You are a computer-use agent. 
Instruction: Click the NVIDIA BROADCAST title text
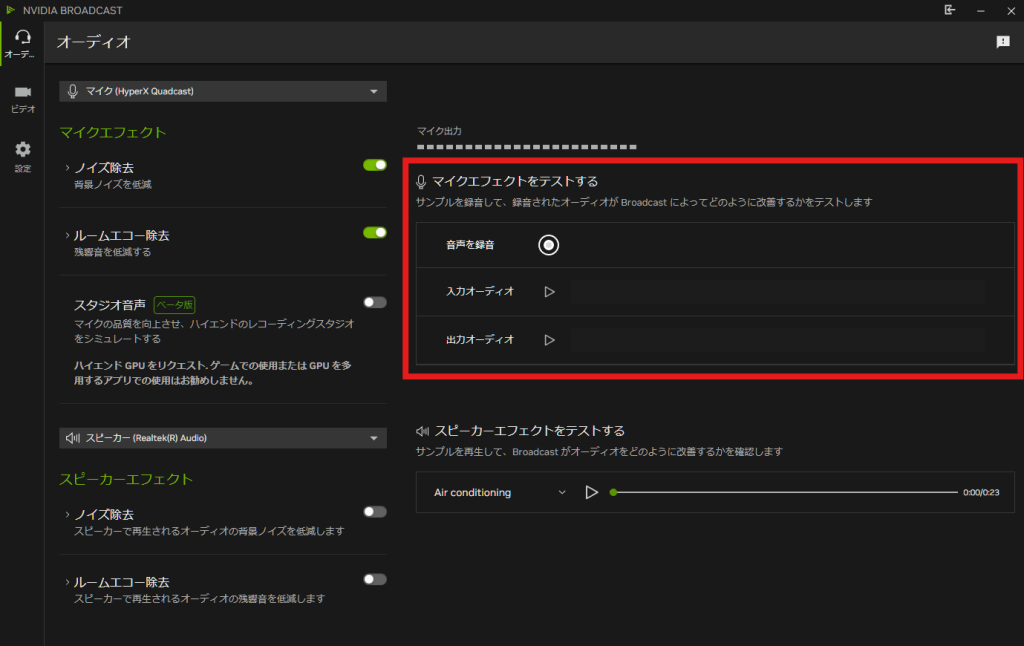pos(72,10)
